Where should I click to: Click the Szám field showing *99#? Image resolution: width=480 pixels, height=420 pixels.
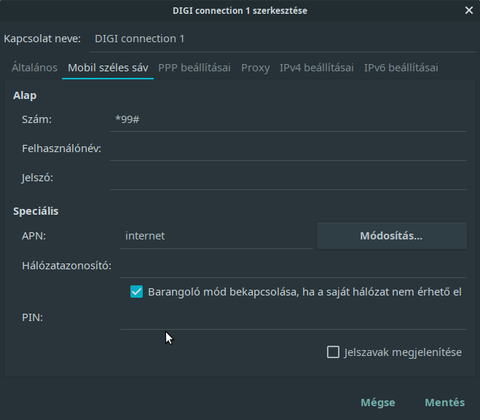[x=288, y=120]
